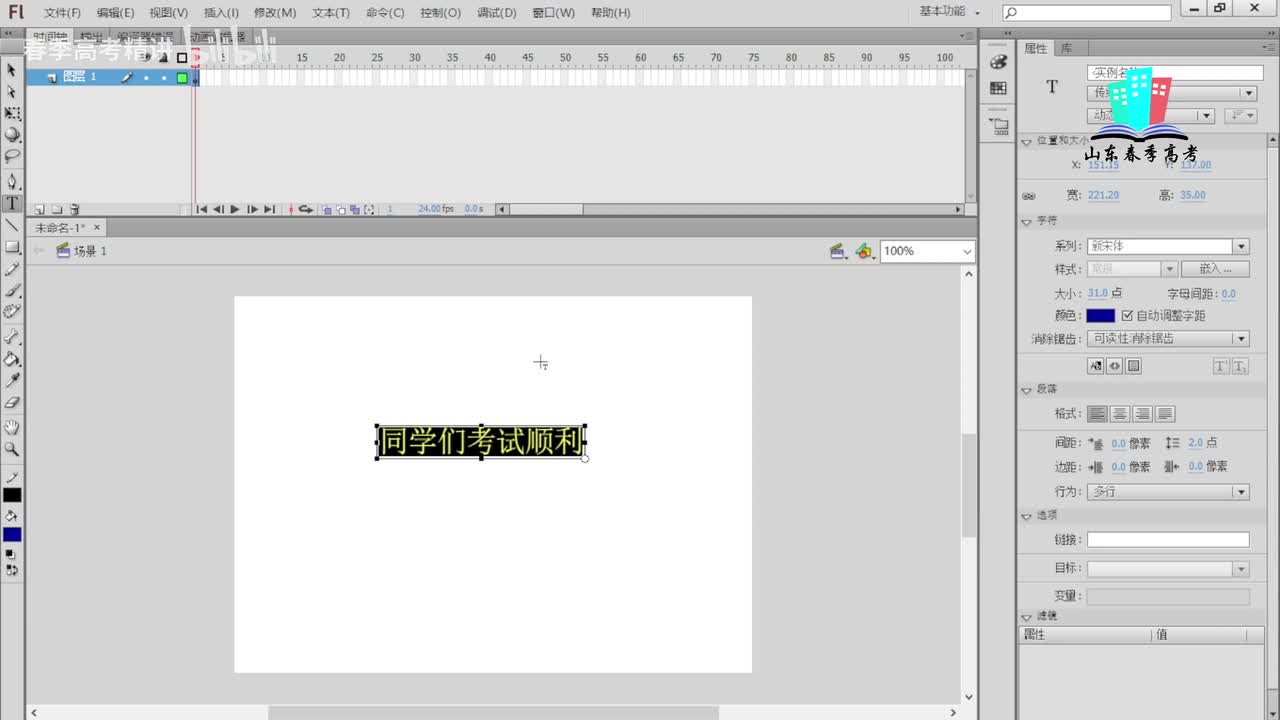The width and height of the screenshot is (1280, 720).
Task: Select the Text tool
Action: click(x=12, y=203)
